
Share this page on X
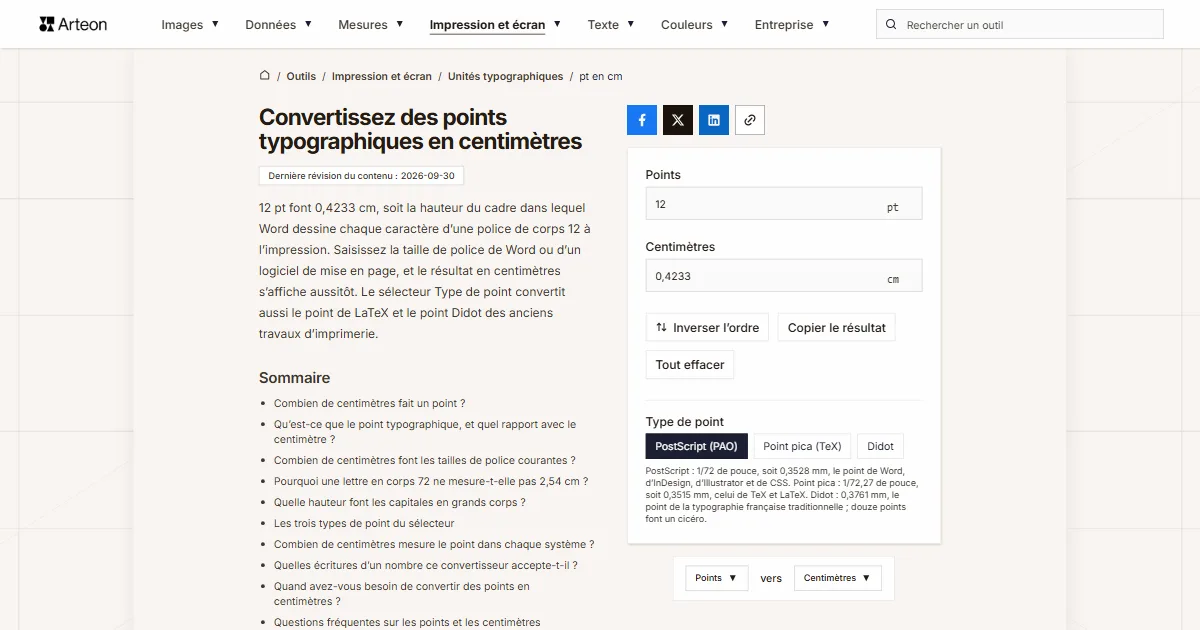tap(678, 120)
